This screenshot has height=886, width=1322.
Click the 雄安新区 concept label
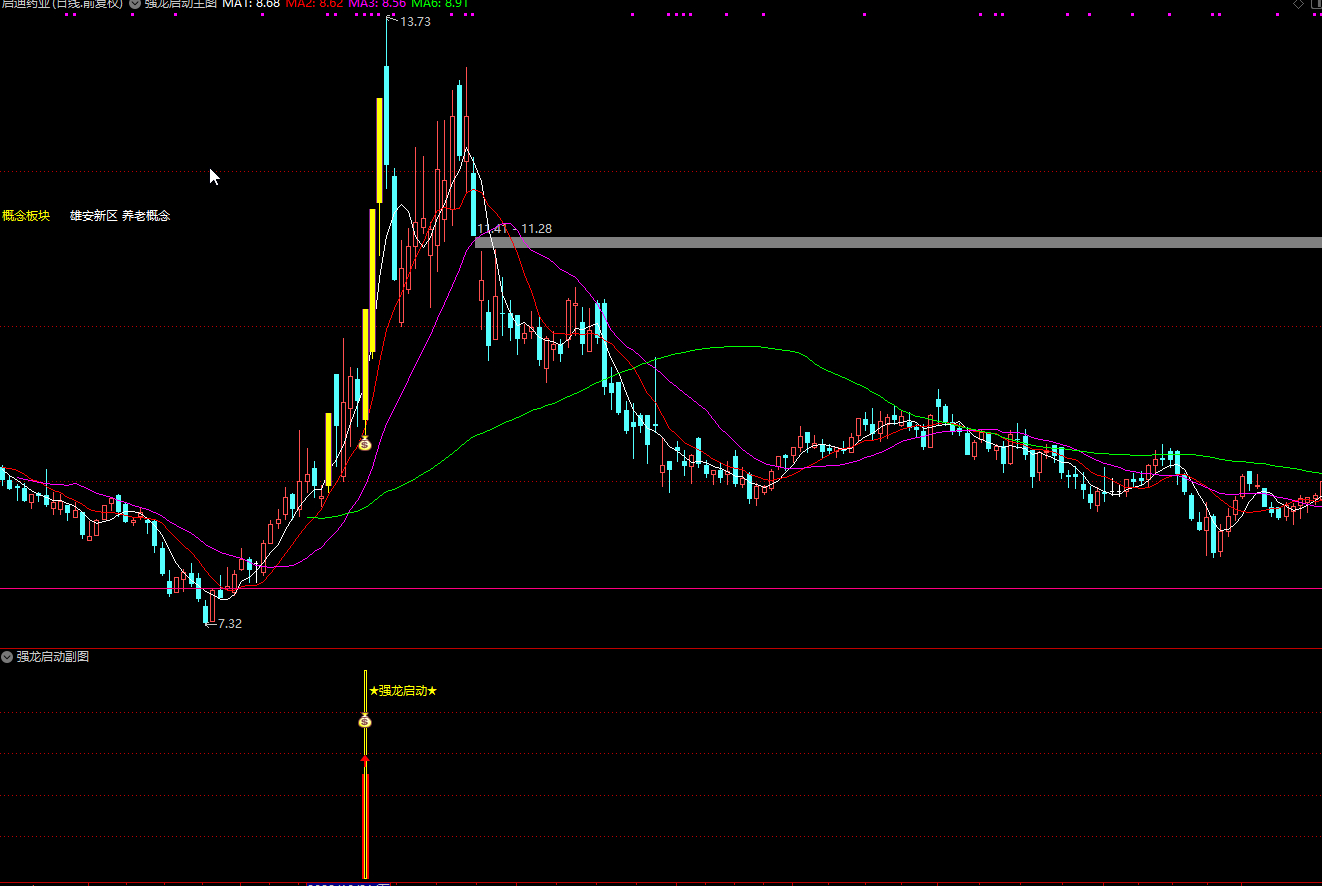(x=94, y=215)
